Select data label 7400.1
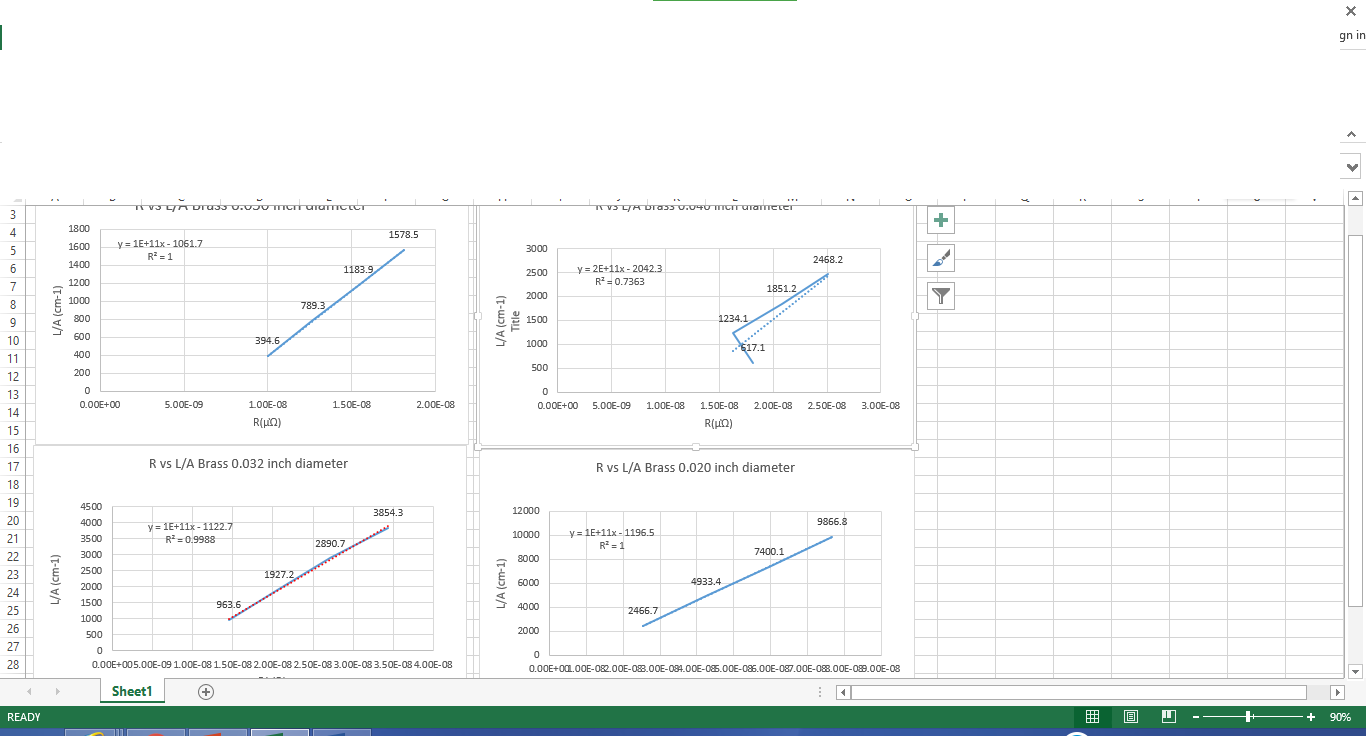 pyautogui.click(x=769, y=551)
